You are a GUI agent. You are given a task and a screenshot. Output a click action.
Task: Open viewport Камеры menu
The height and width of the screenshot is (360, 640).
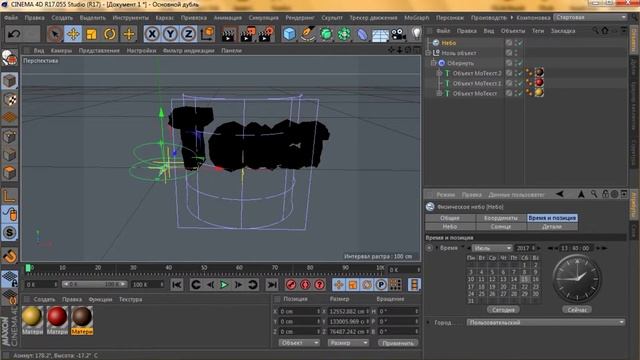pyautogui.click(x=62, y=51)
